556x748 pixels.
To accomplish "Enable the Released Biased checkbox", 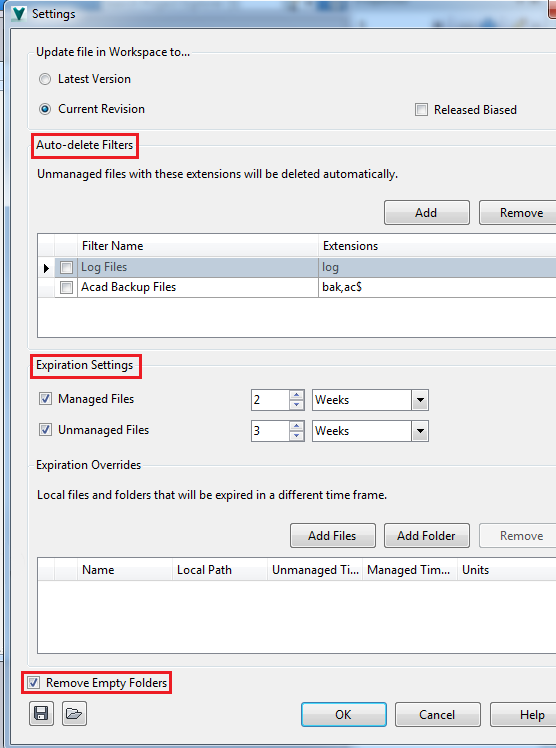I will click(421, 110).
